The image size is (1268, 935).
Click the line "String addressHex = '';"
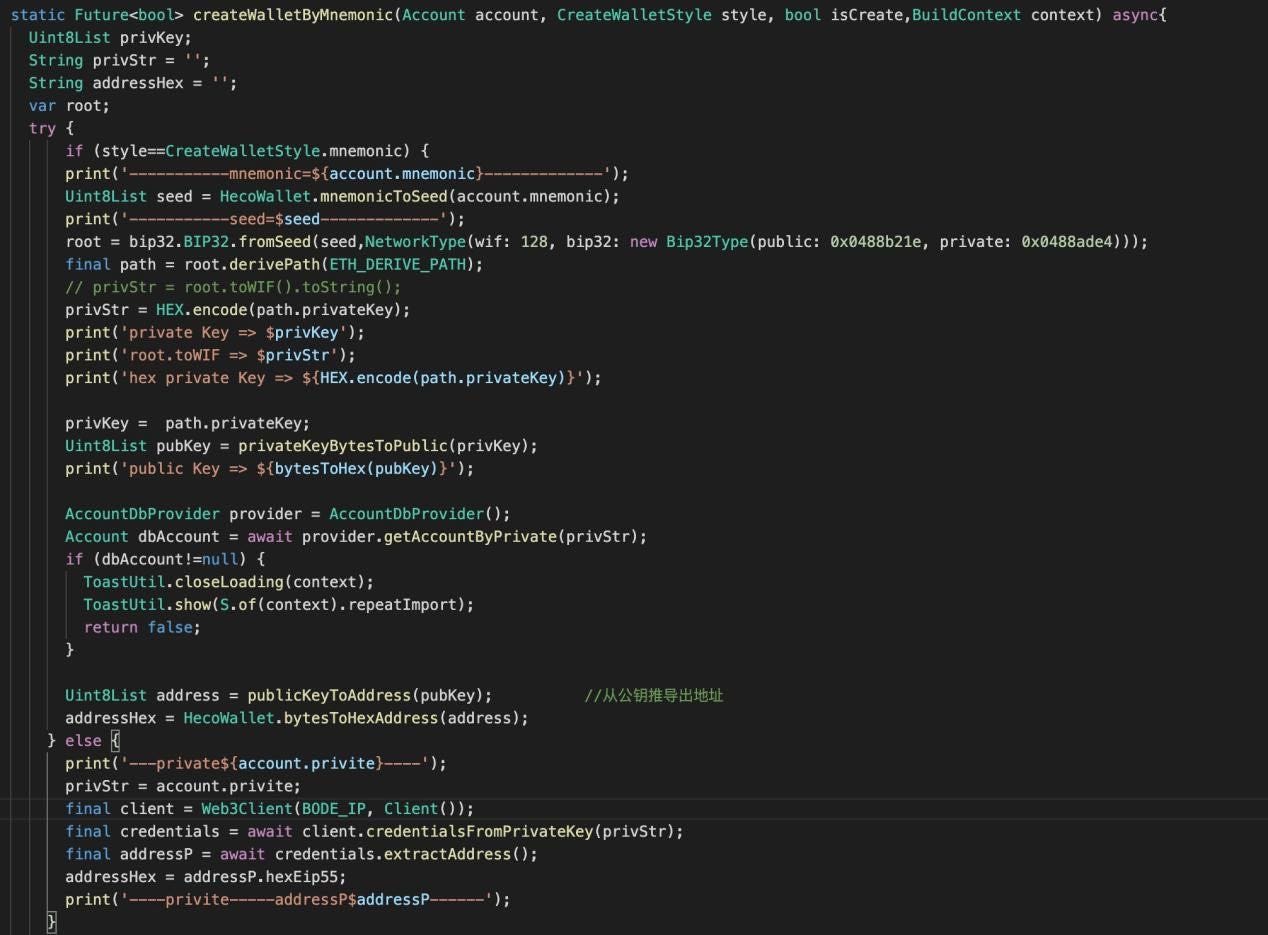pos(133,83)
